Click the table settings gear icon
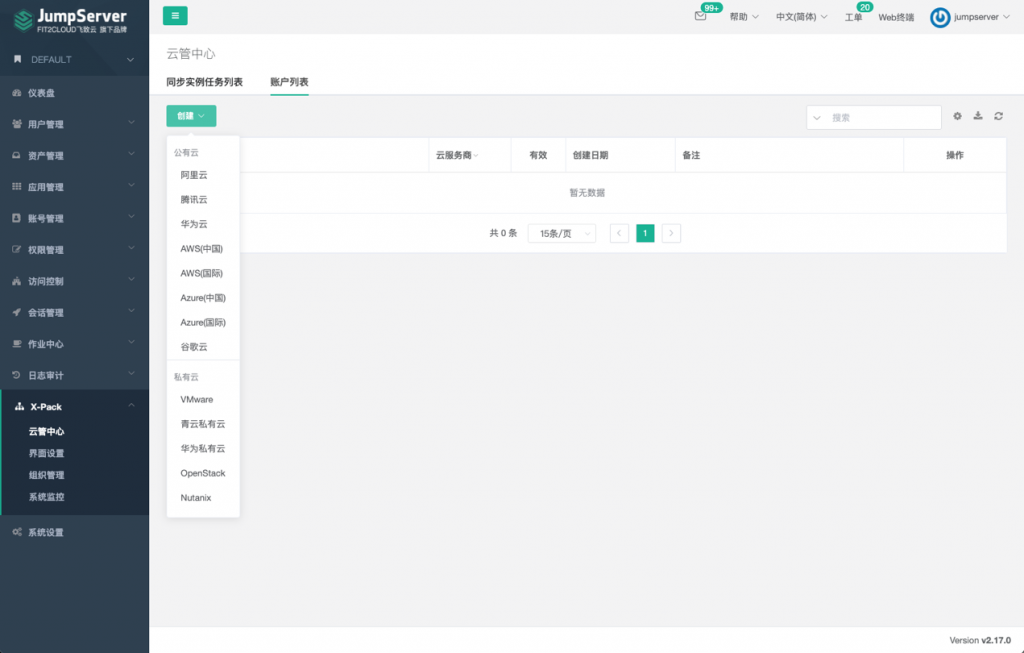Viewport: 1024px width, 653px height. tap(957, 116)
